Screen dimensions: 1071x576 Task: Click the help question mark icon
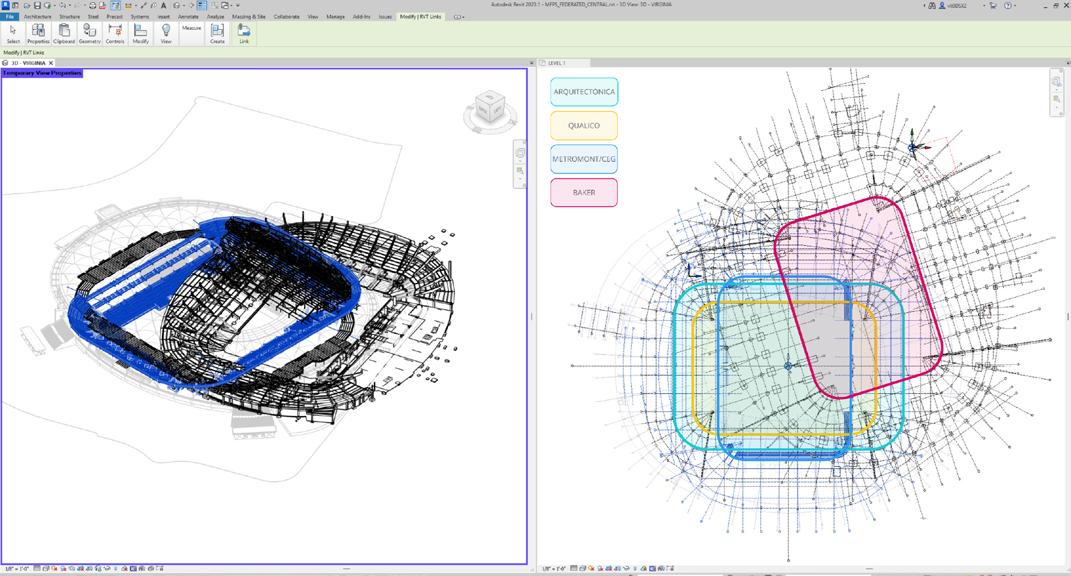[1008, 5]
